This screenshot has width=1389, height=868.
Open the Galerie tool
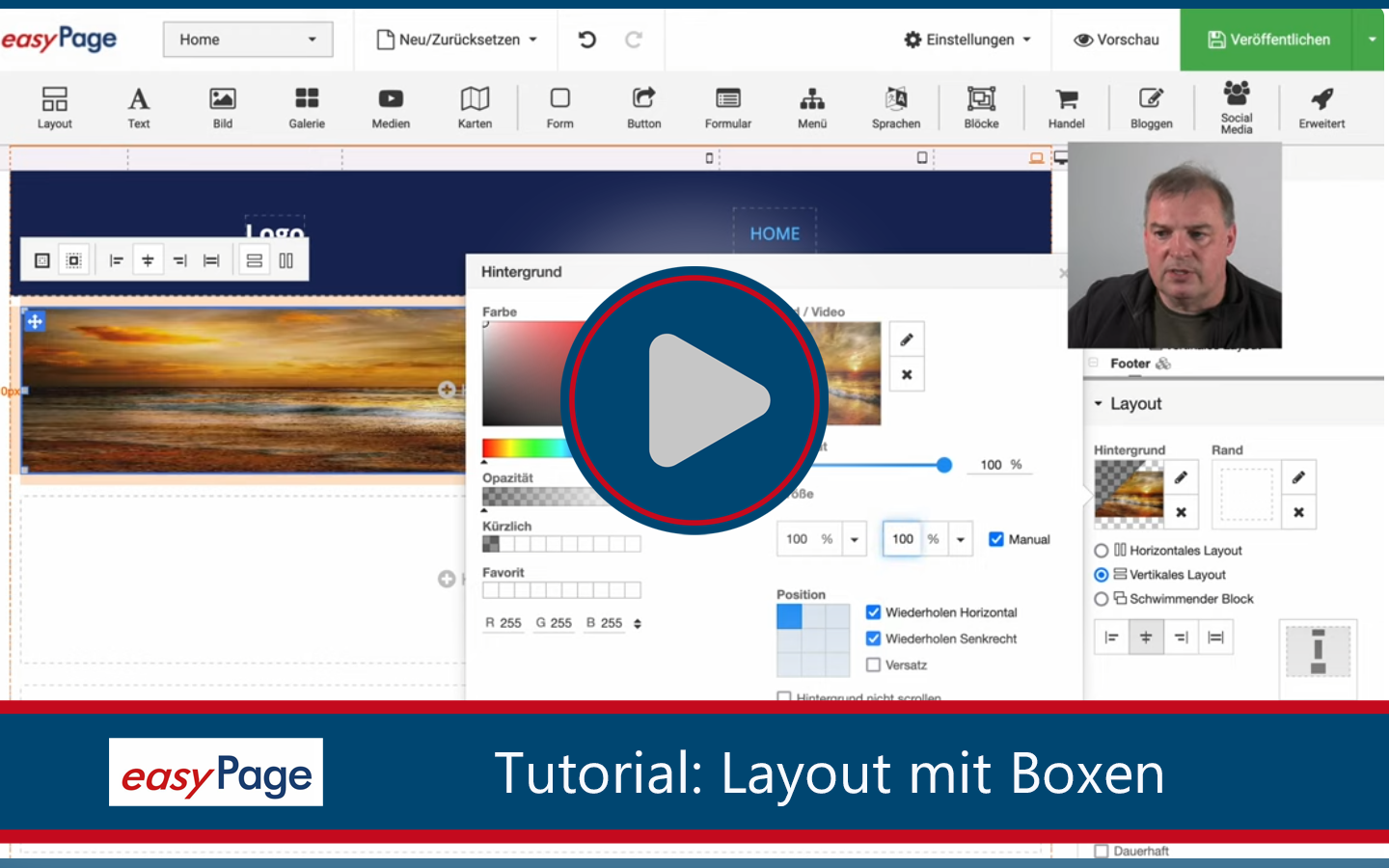[306, 106]
